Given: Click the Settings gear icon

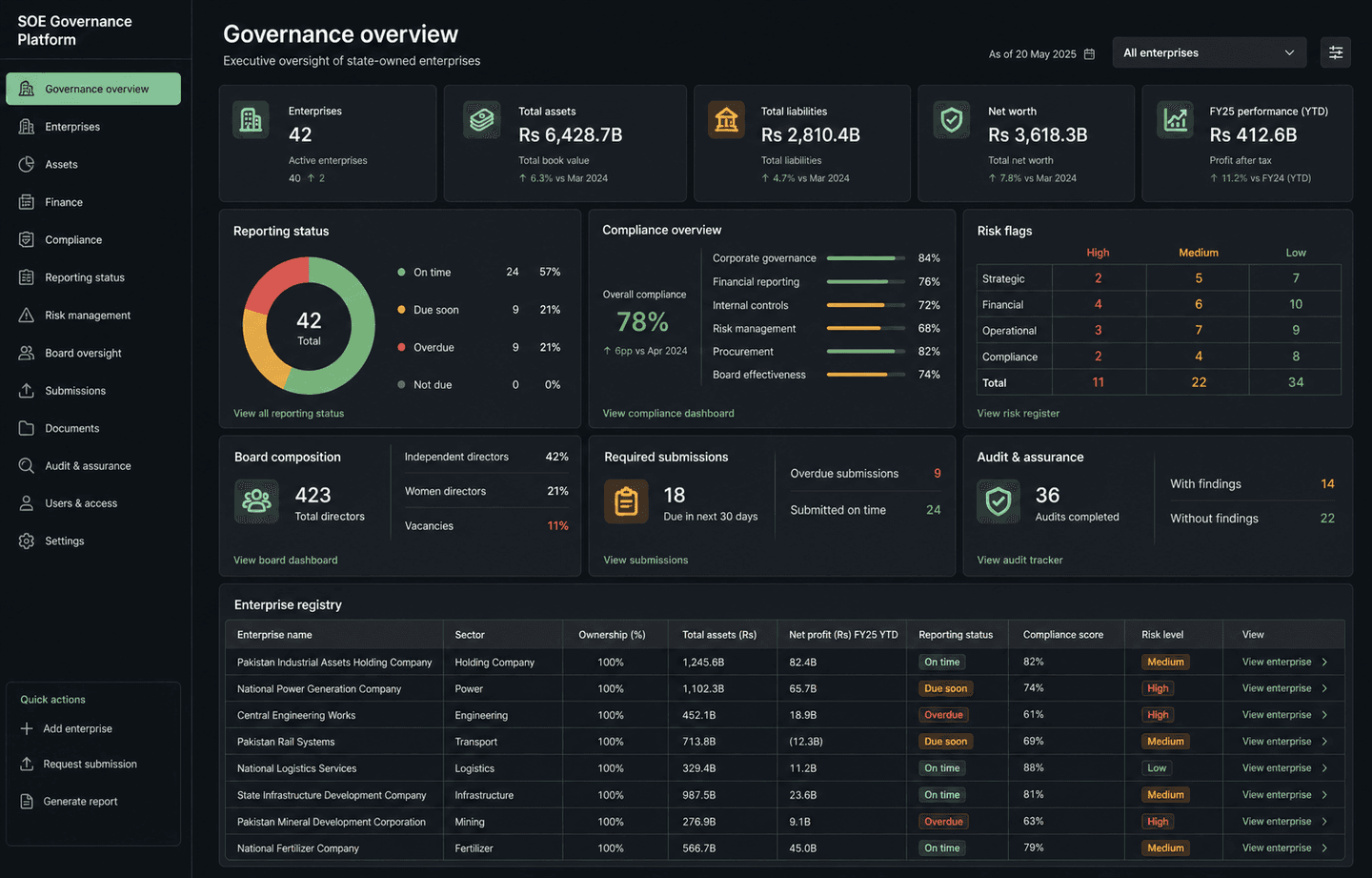Looking at the screenshot, I should [27, 541].
